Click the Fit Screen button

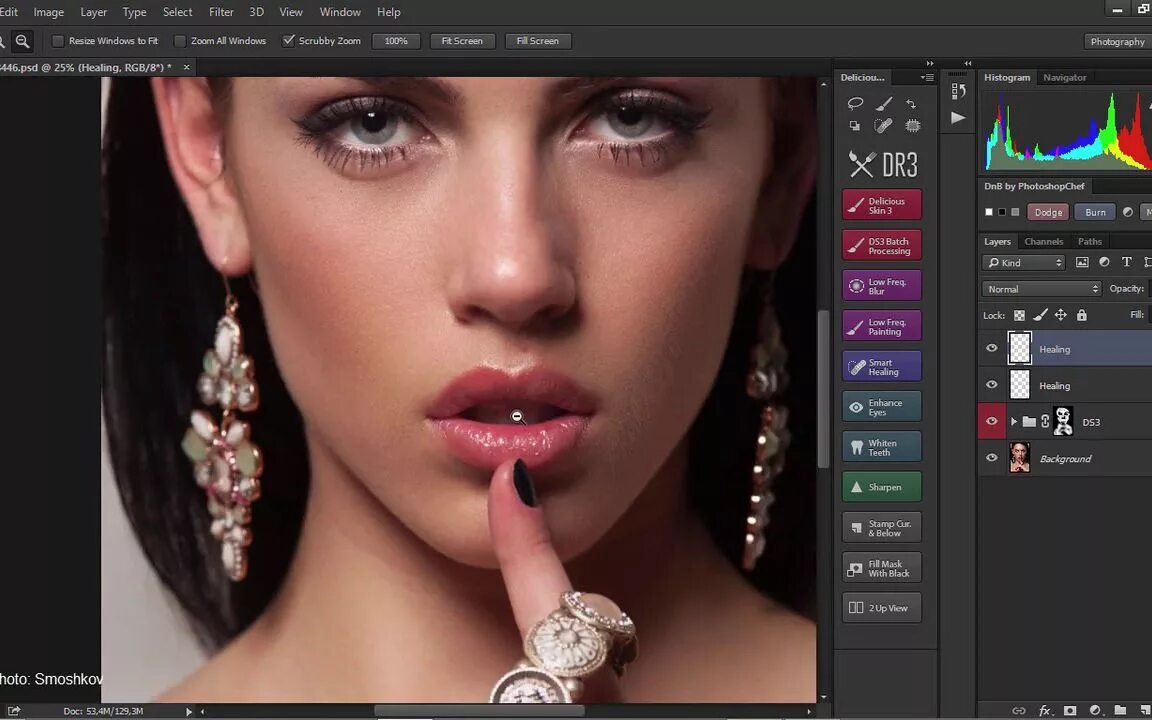(462, 41)
